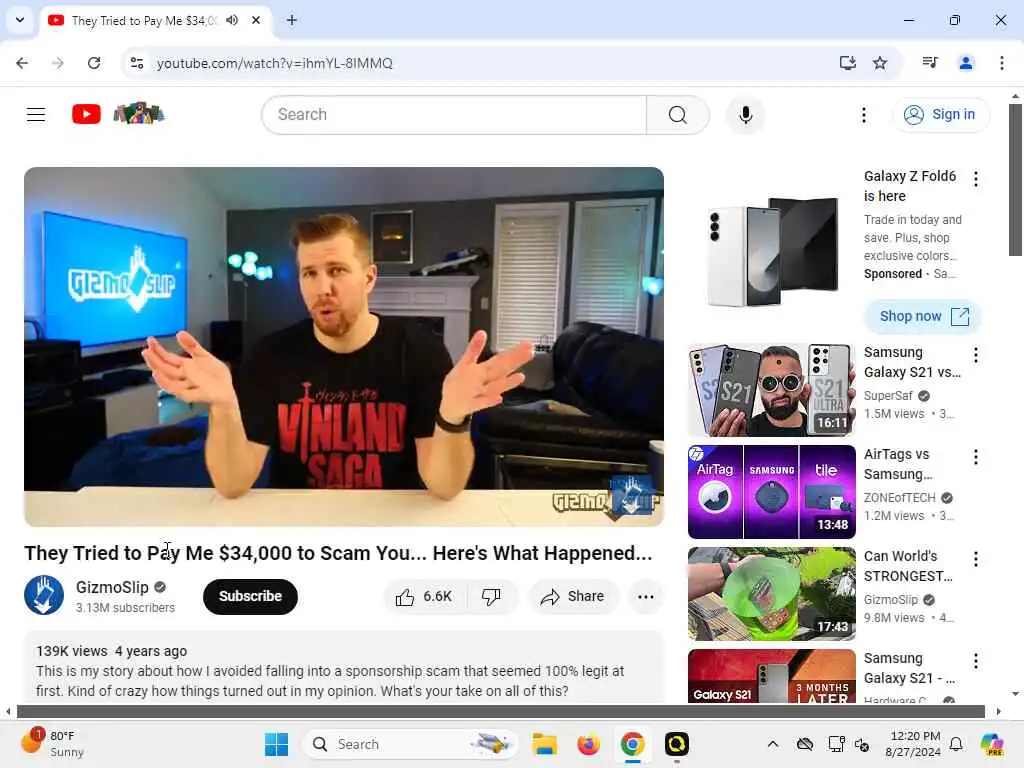
Task: Open the weather widget showing 80°F Sunny
Action: tap(53, 744)
